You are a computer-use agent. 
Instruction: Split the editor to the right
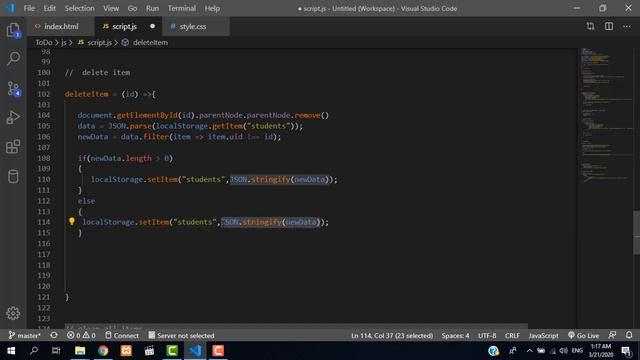609,26
